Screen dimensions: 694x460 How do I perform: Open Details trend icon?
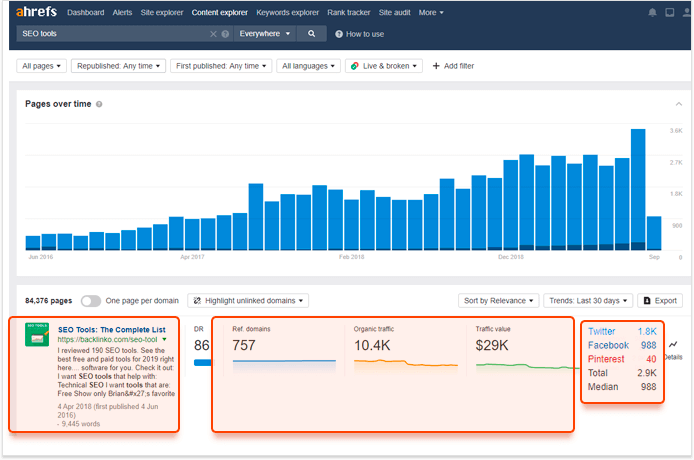(673, 344)
